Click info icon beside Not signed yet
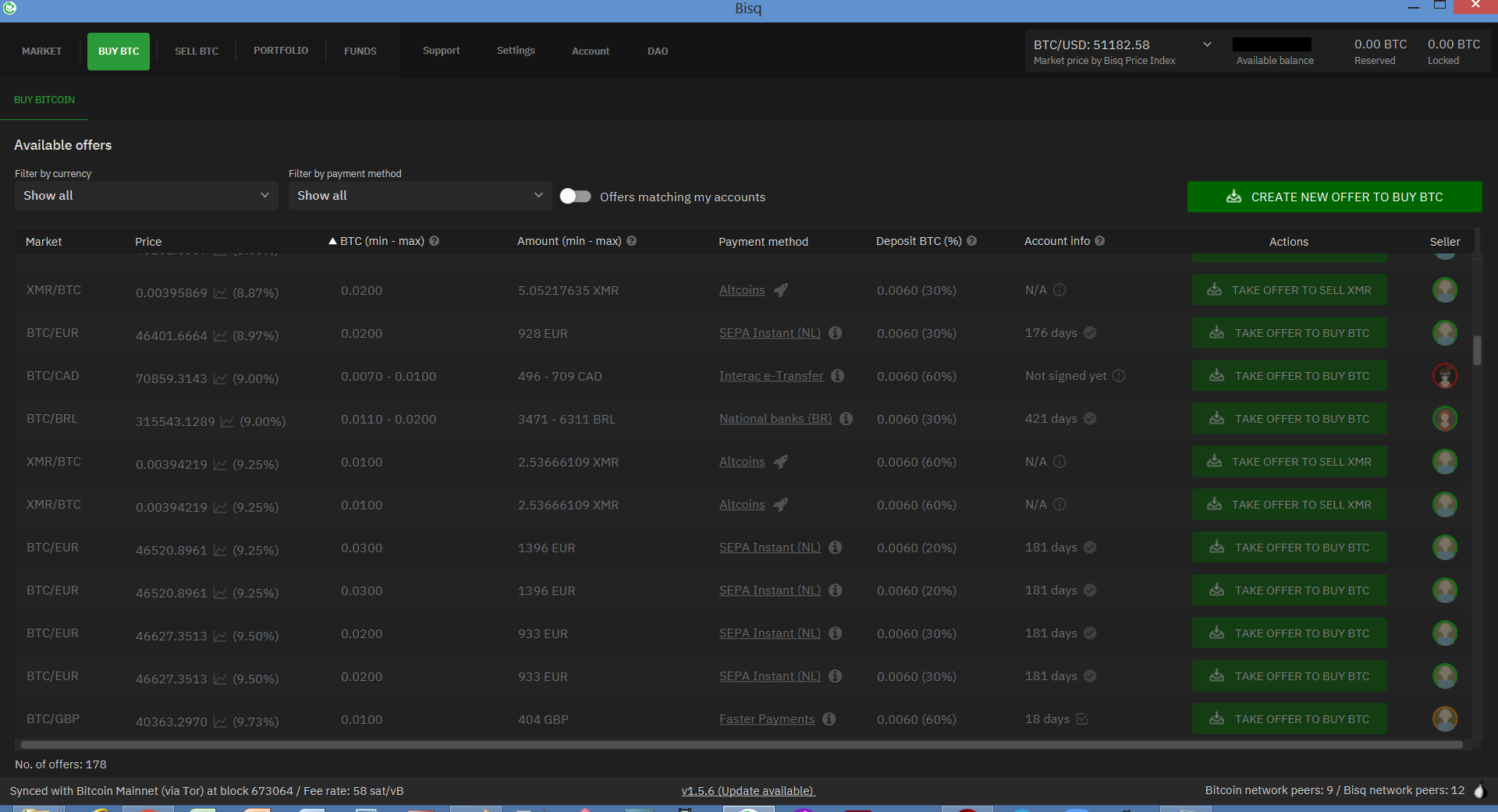This screenshot has width=1498, height=812. 1119,376
